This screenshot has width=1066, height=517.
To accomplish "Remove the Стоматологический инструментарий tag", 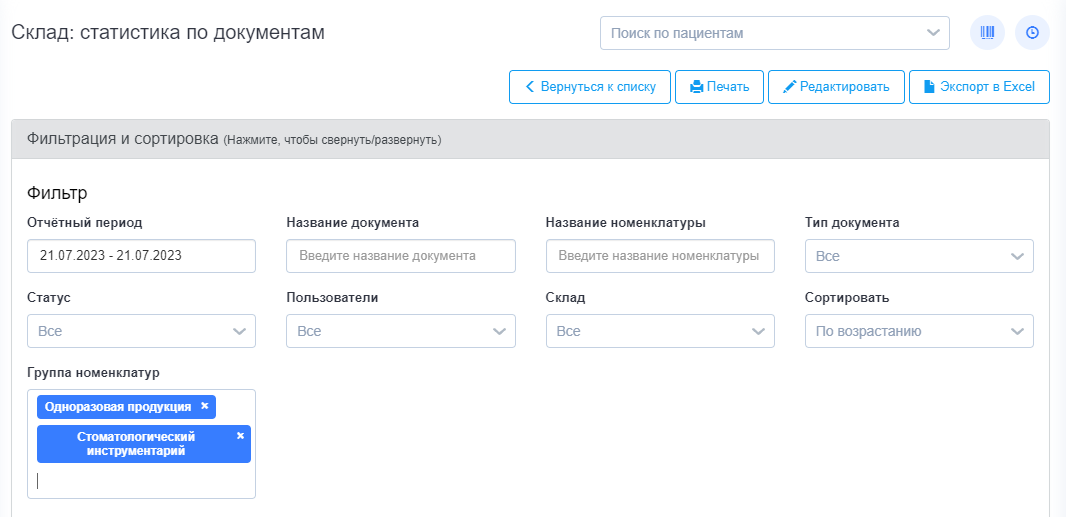I will 240,436.
